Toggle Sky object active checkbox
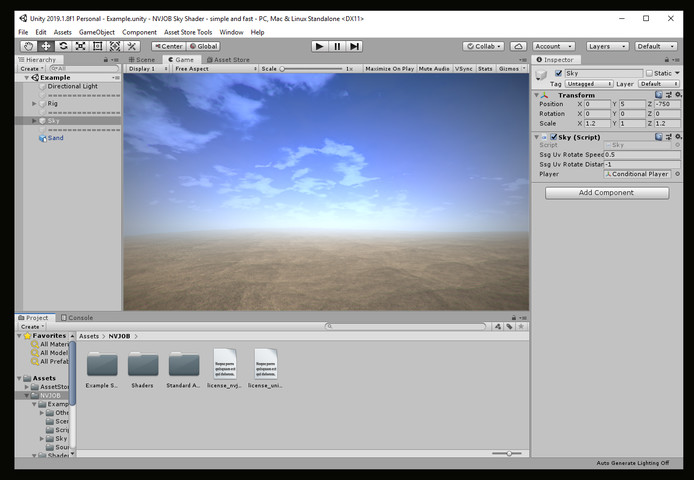694x480 pixels. (x=559, y=73)
